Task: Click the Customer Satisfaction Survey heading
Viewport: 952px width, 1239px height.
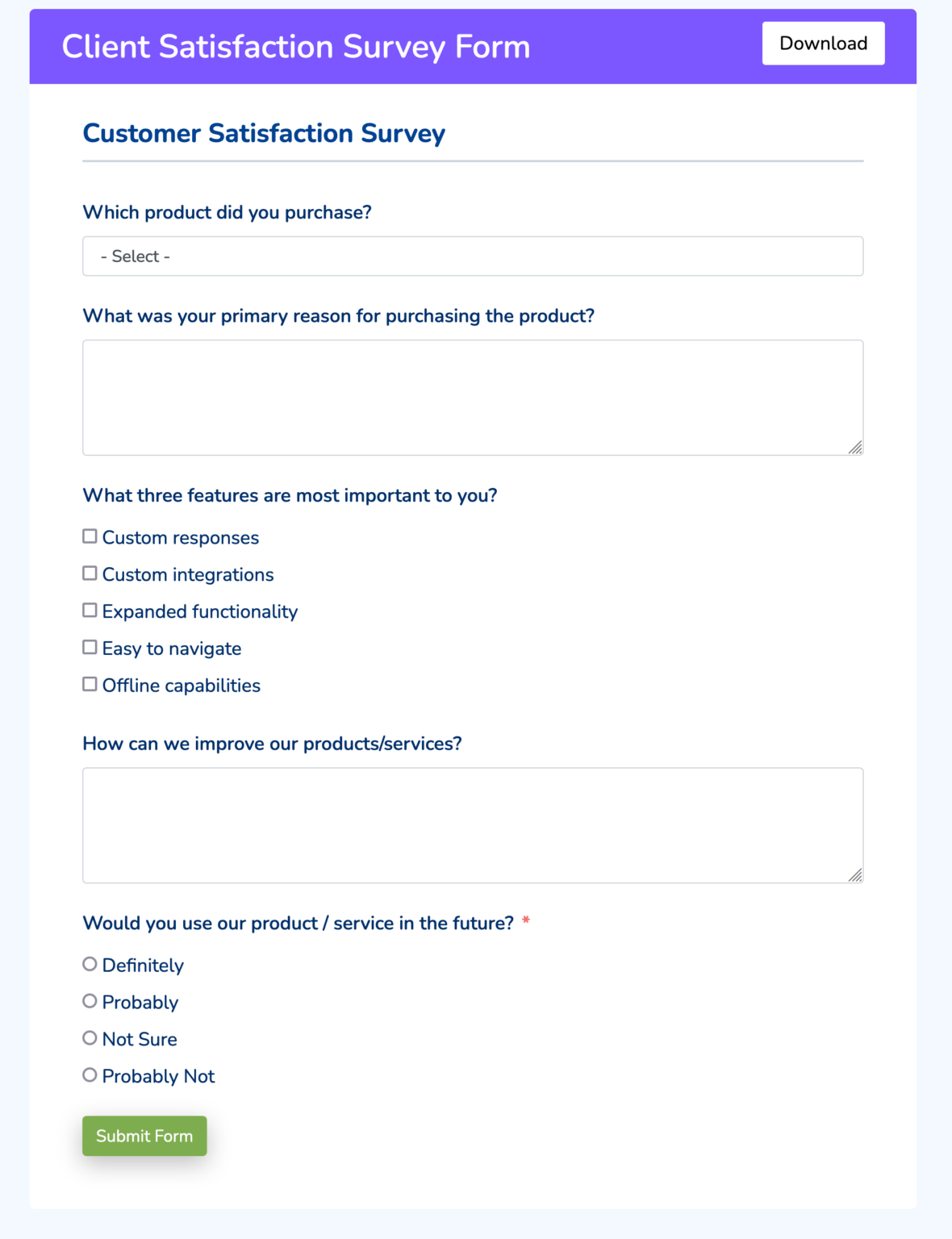Action: [x=264, y=133]
